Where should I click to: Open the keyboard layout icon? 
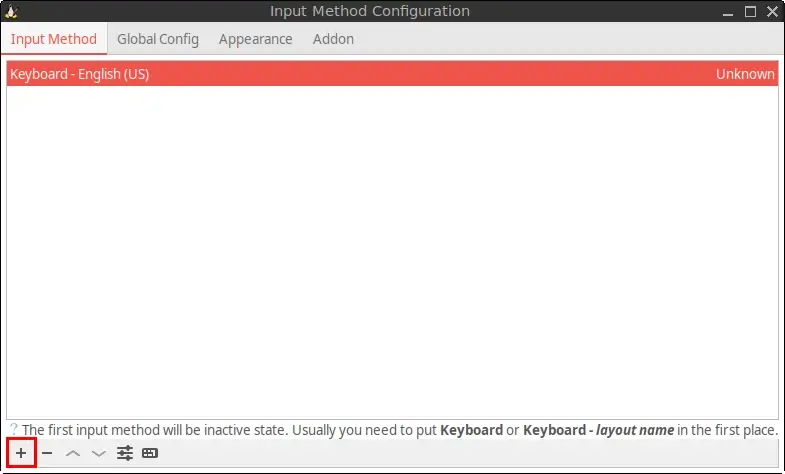click(x=150, y=453)
